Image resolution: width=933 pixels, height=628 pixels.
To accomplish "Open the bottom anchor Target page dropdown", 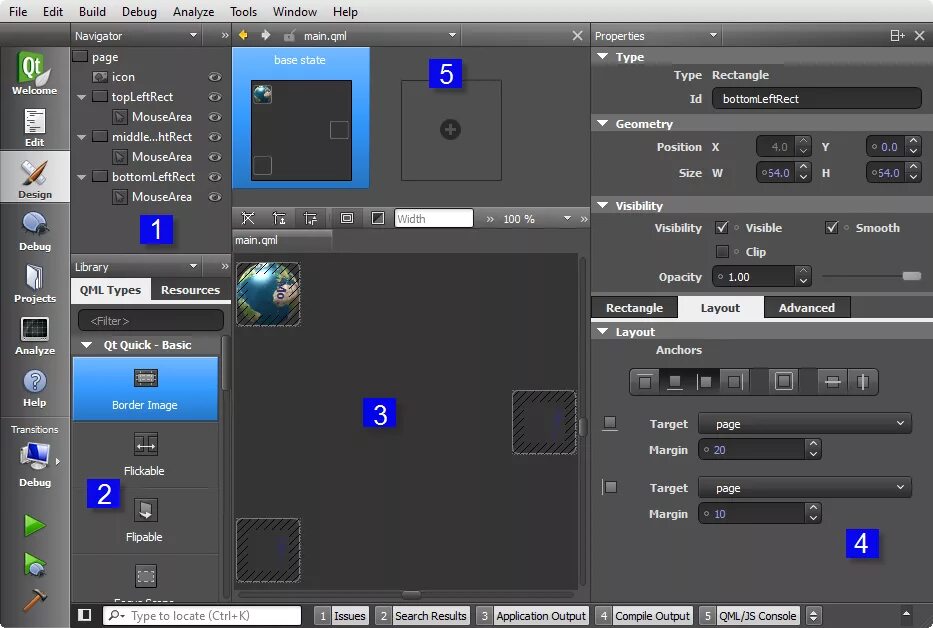I will 804,423.
